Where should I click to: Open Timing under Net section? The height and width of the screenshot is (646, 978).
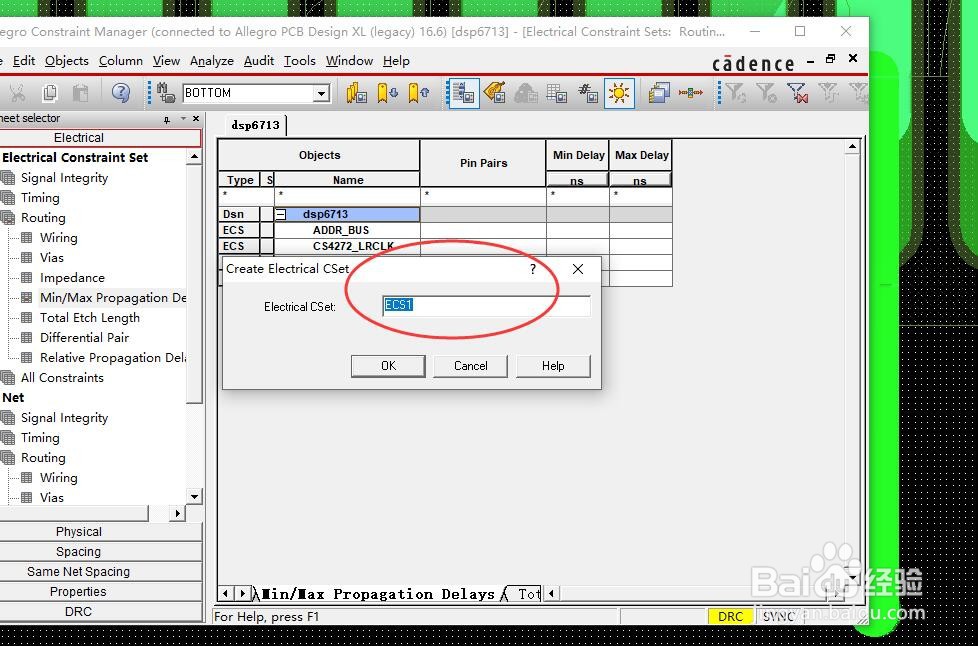[x=40, y=438]
